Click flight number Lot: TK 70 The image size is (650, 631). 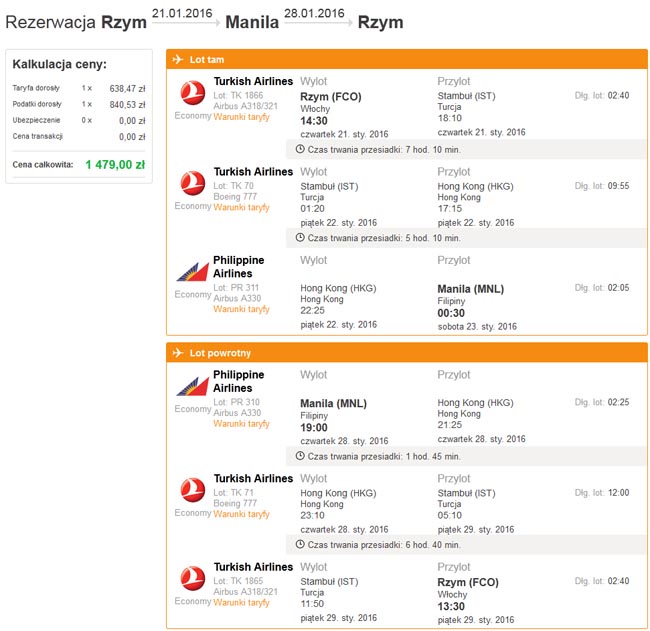(x=233, y=186)
